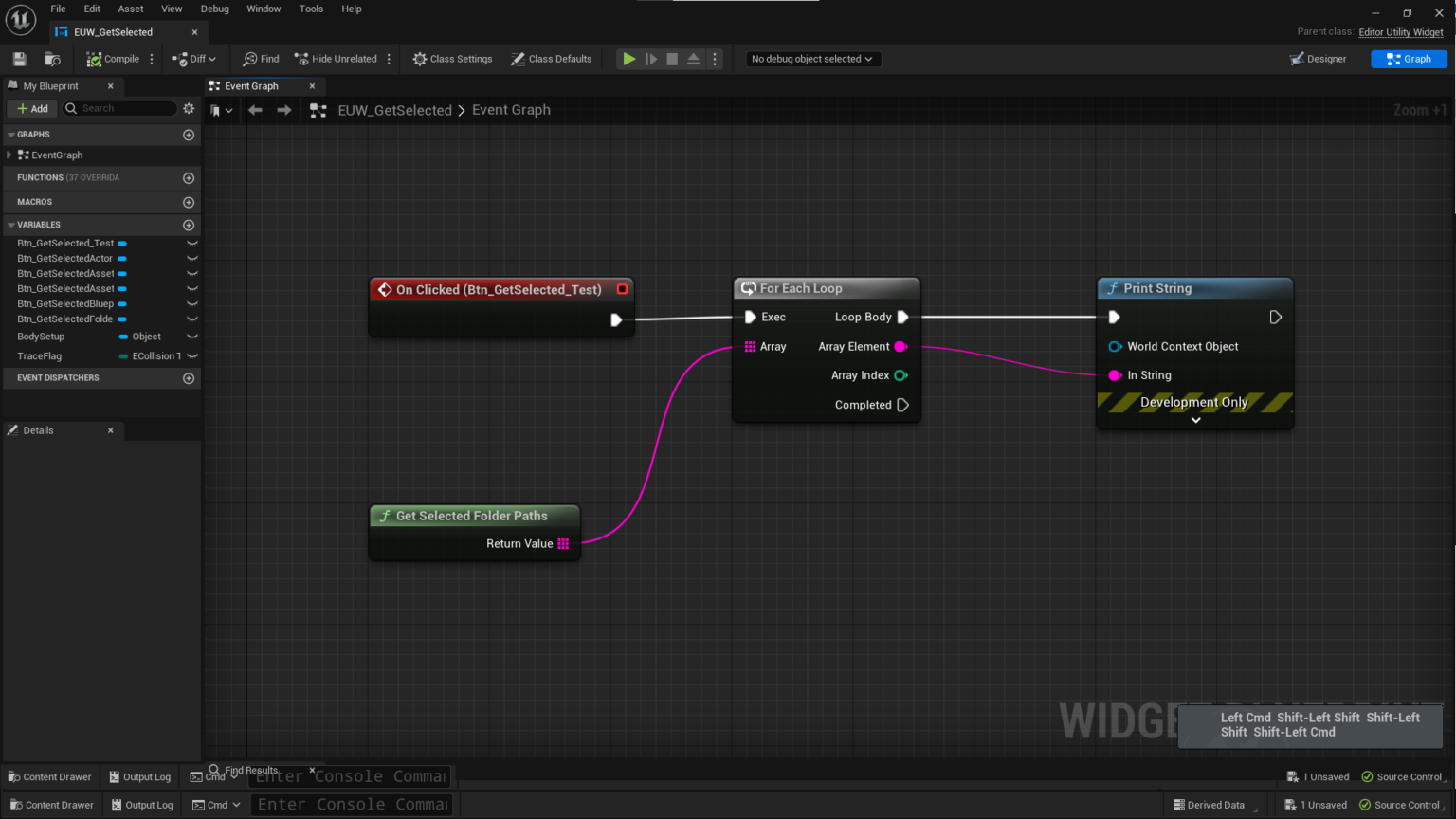Collapse the VARIABLES section in My Blueprint
This screenshot has width=1456, height=819.
pos(9,225)
